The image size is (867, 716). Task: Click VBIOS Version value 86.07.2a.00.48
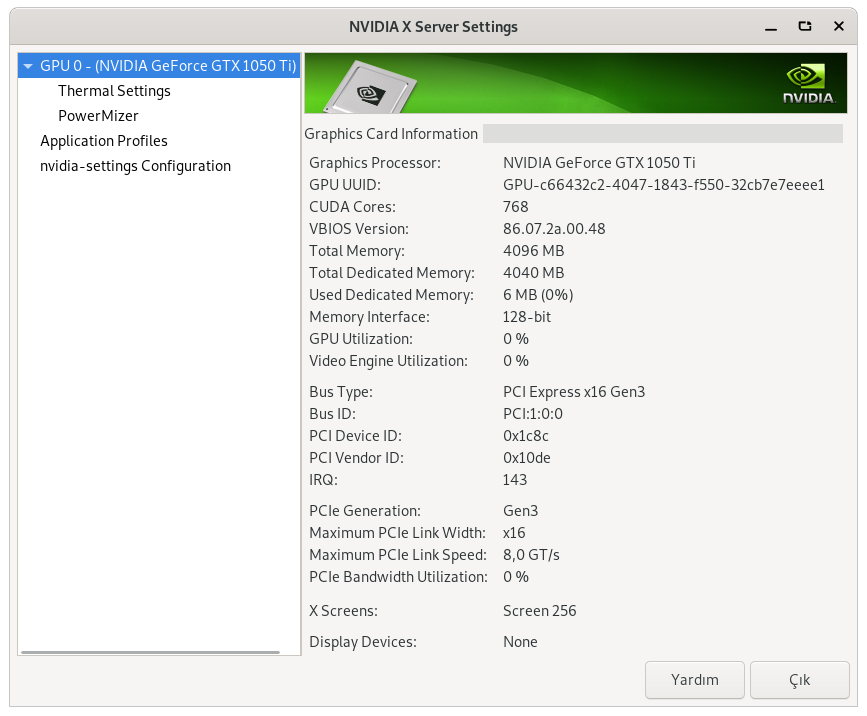click(554, 229)
